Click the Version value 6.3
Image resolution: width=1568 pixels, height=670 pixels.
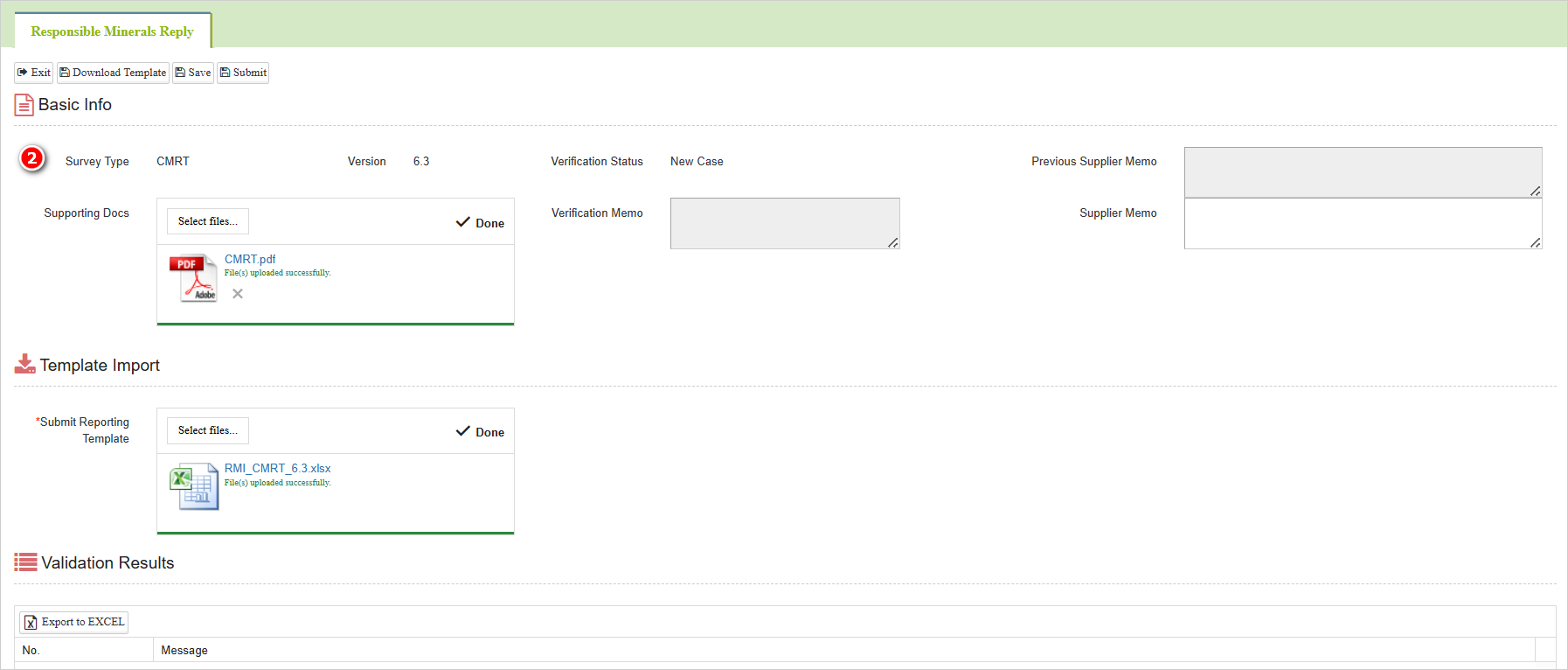pos(421,162)
